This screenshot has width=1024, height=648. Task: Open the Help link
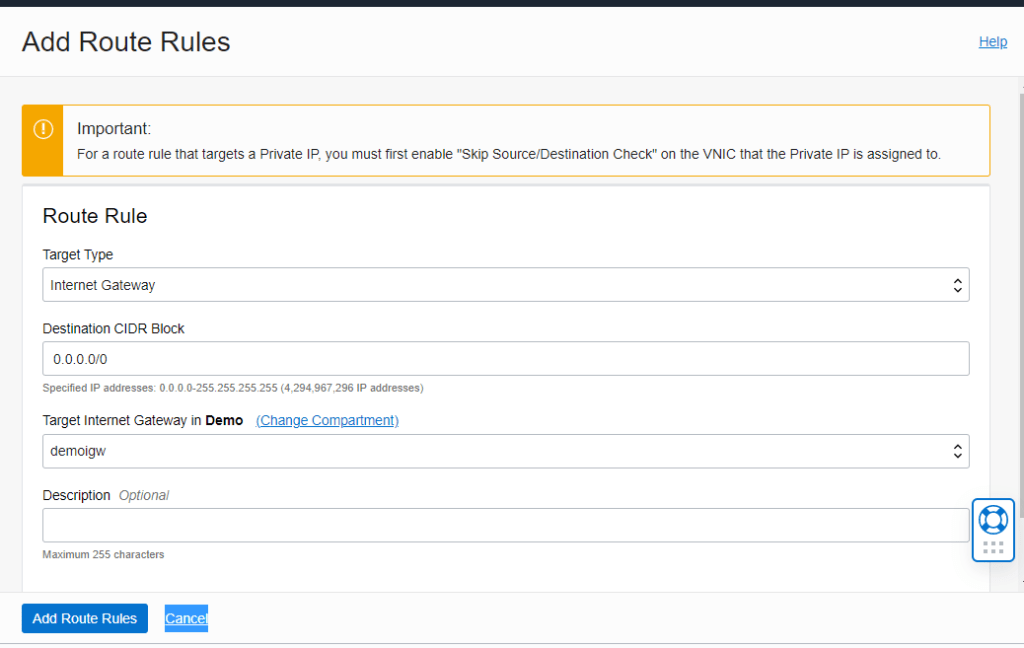(992, 42)
